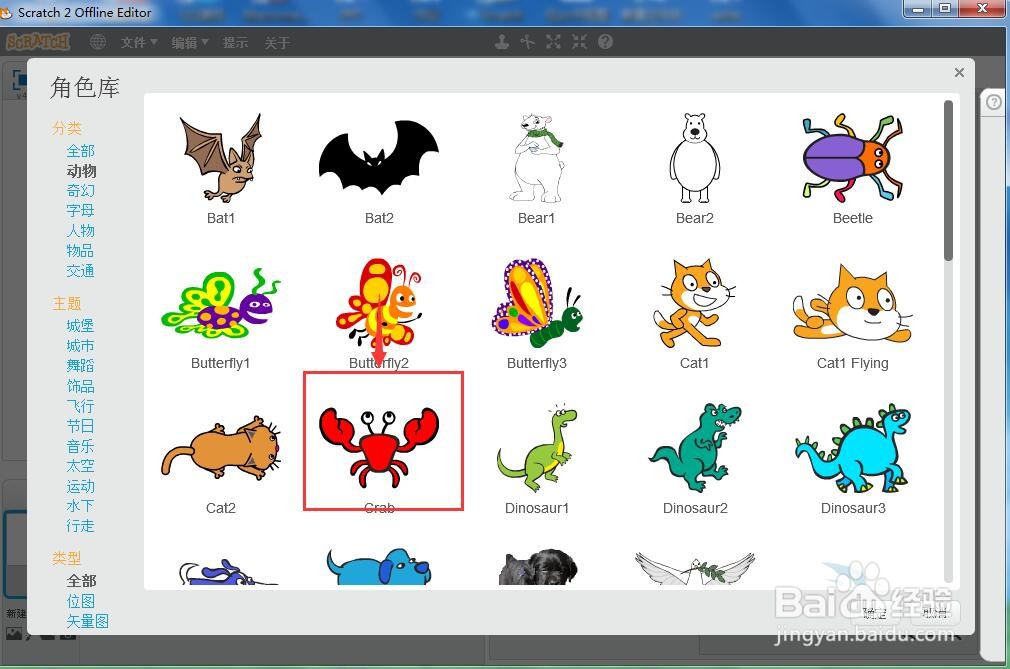This screenshot has width=1010, height=669.
Task: Click the globe language icon
Action: click(x=98, y=42)
